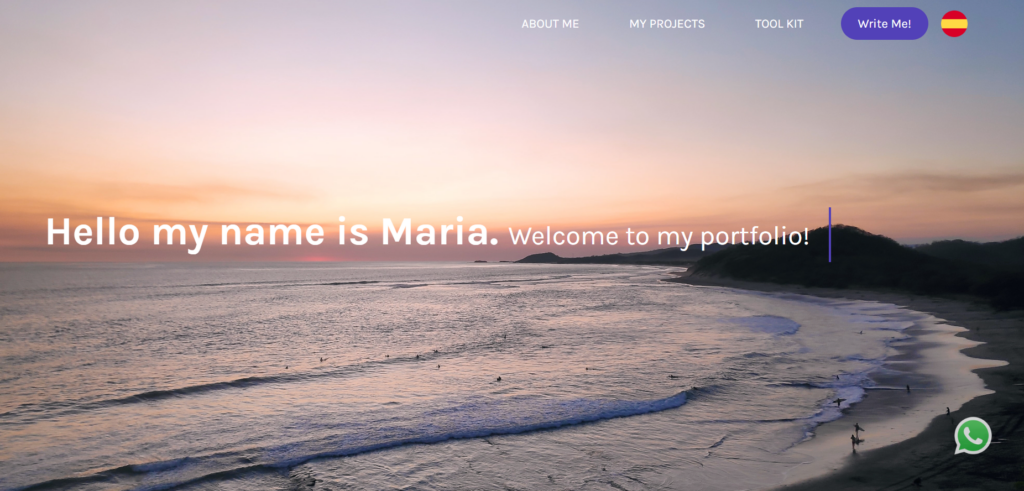Image resolution: width=1024 pixels, height=491 pixels.
Task: Click the distant headland on the horizon
Action: 588,257
